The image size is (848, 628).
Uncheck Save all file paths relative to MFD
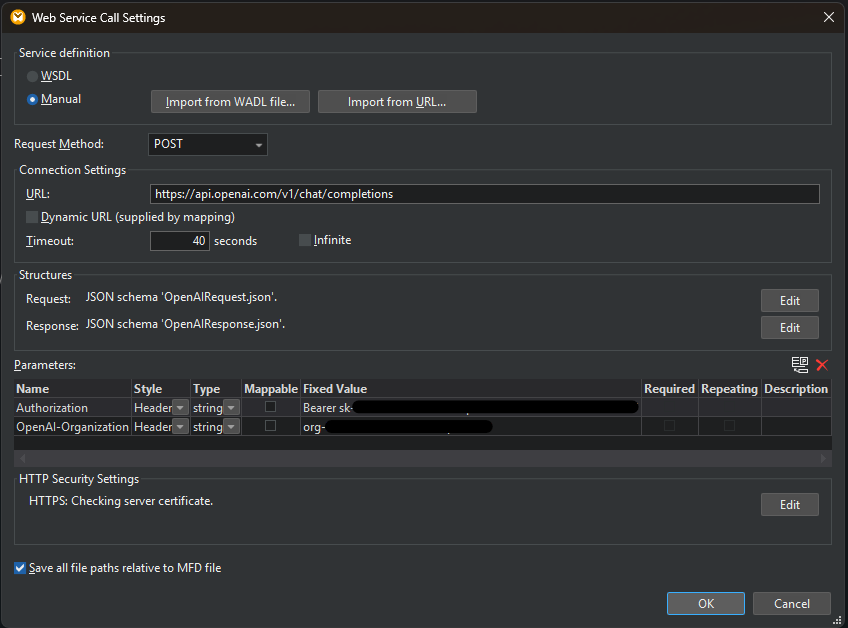coord(19,567)
